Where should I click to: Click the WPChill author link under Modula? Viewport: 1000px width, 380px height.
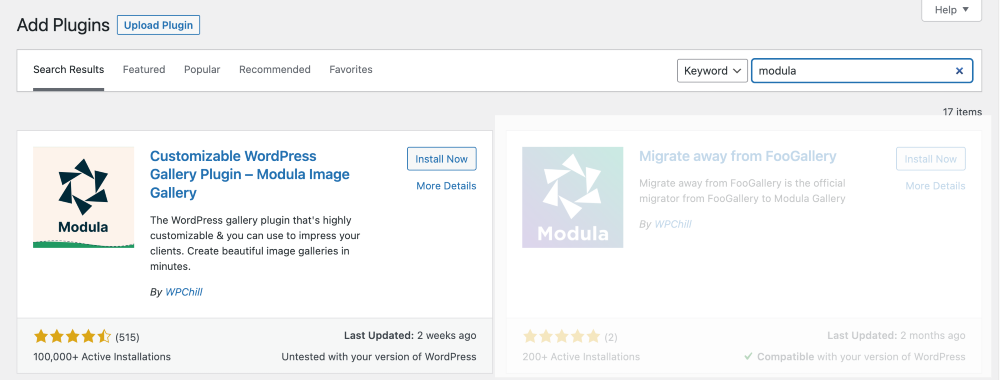[x=184, y=292]
